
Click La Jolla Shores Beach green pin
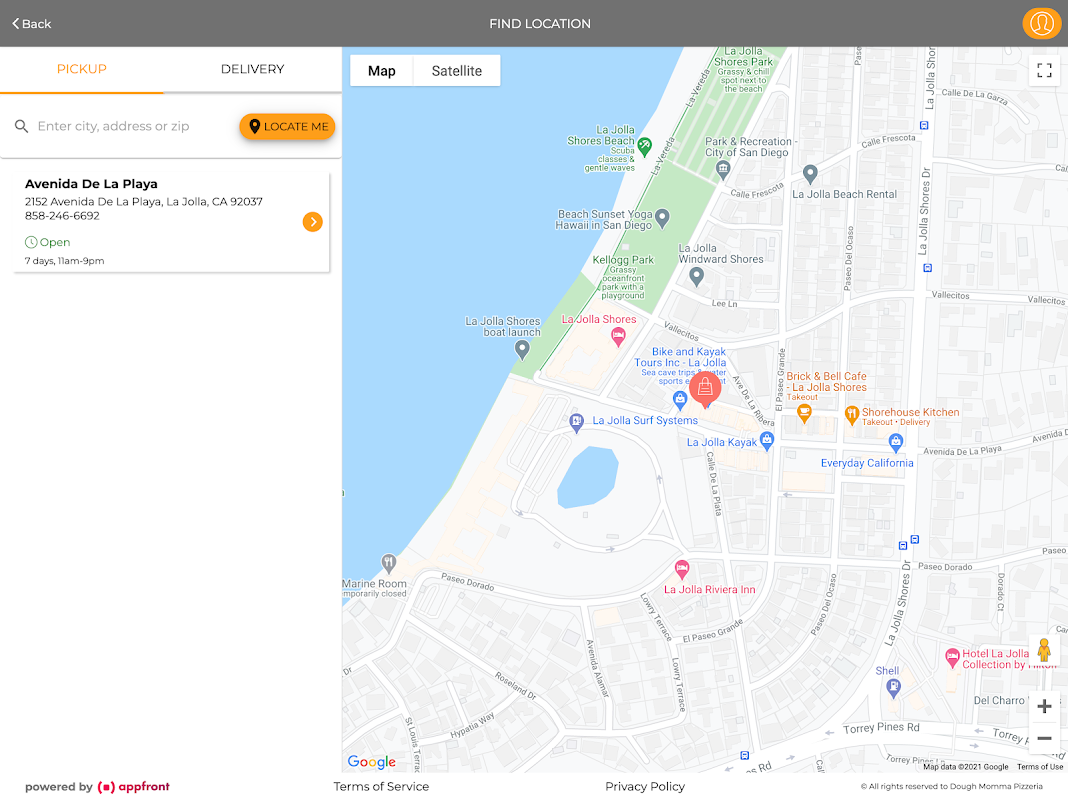[x=644, y=146]
